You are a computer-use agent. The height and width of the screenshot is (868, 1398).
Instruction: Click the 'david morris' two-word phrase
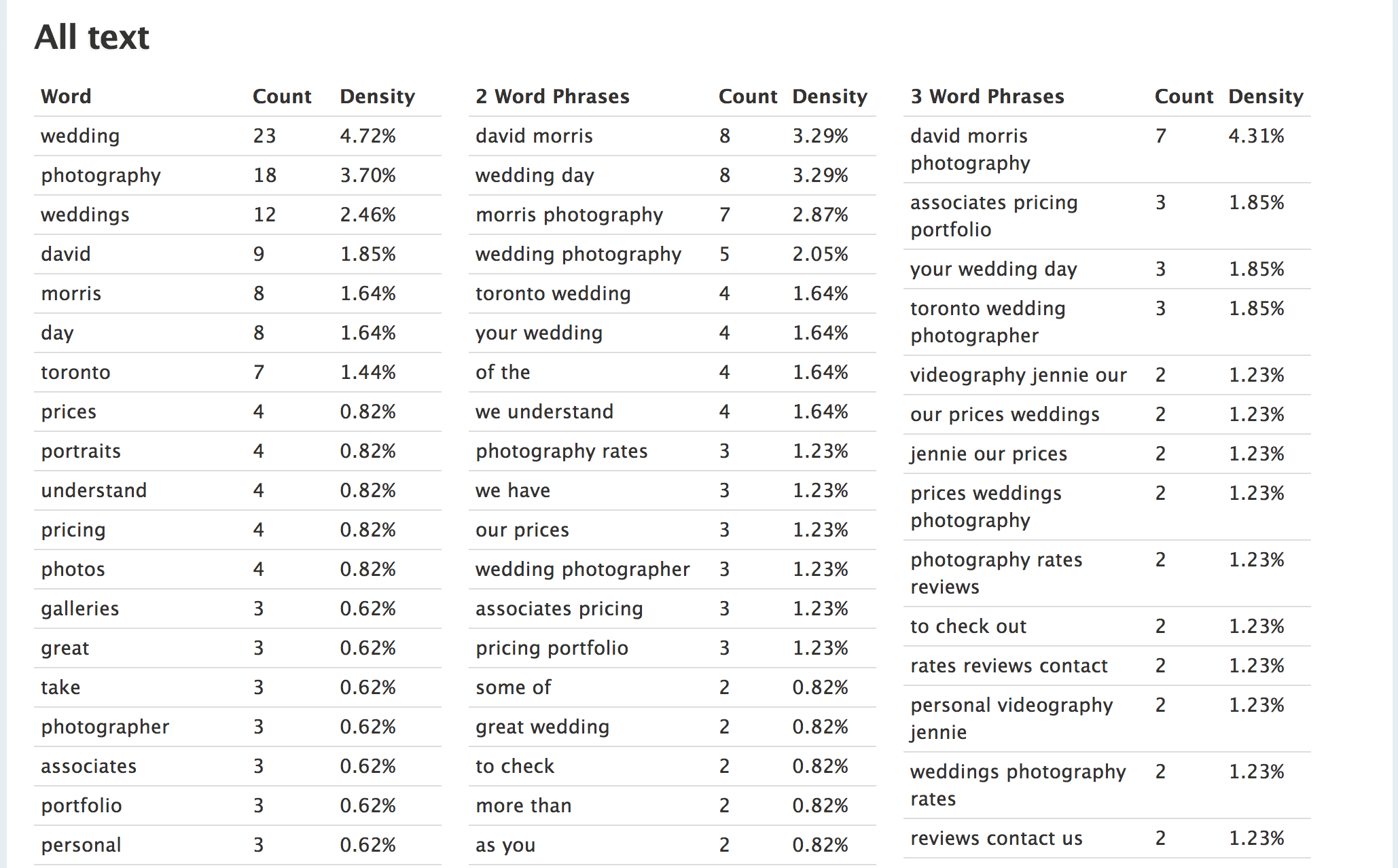coord(534,136)
